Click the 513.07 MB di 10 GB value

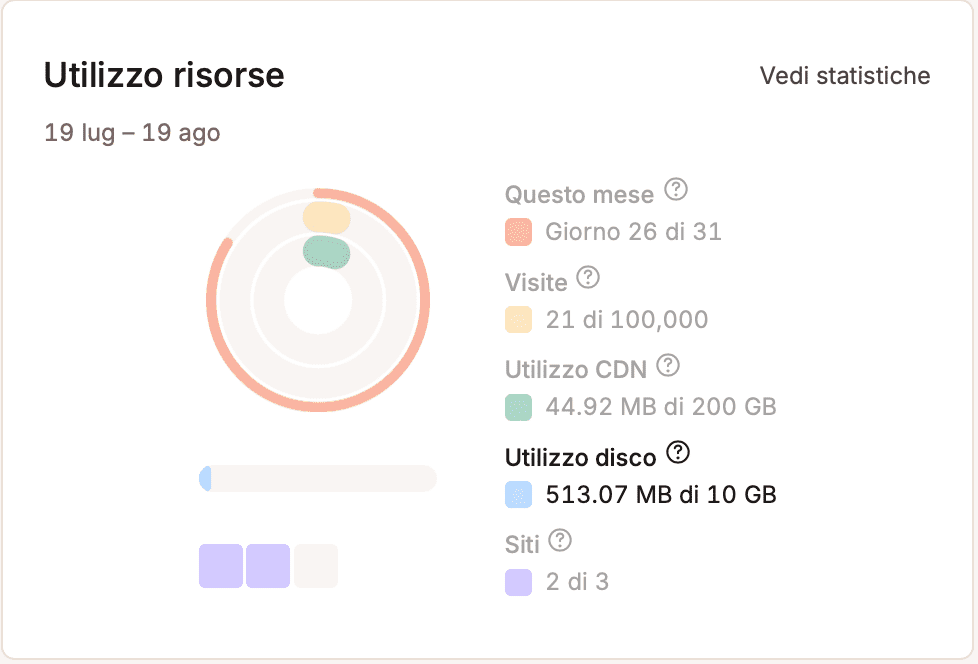(x=661, y=494)
